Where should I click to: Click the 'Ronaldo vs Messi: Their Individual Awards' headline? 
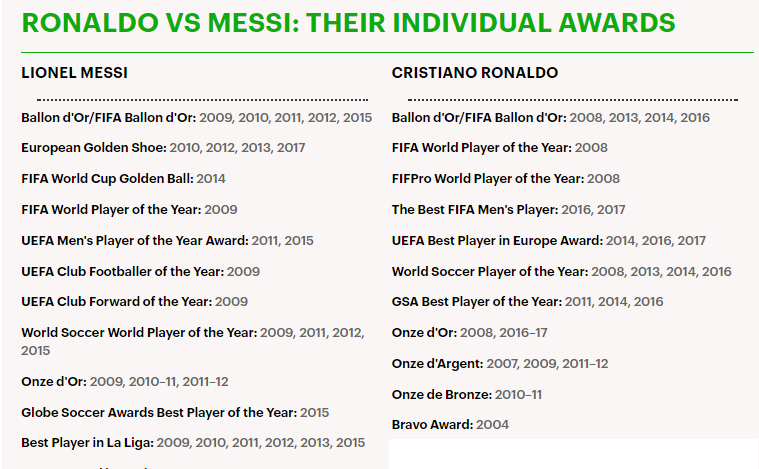347,23
